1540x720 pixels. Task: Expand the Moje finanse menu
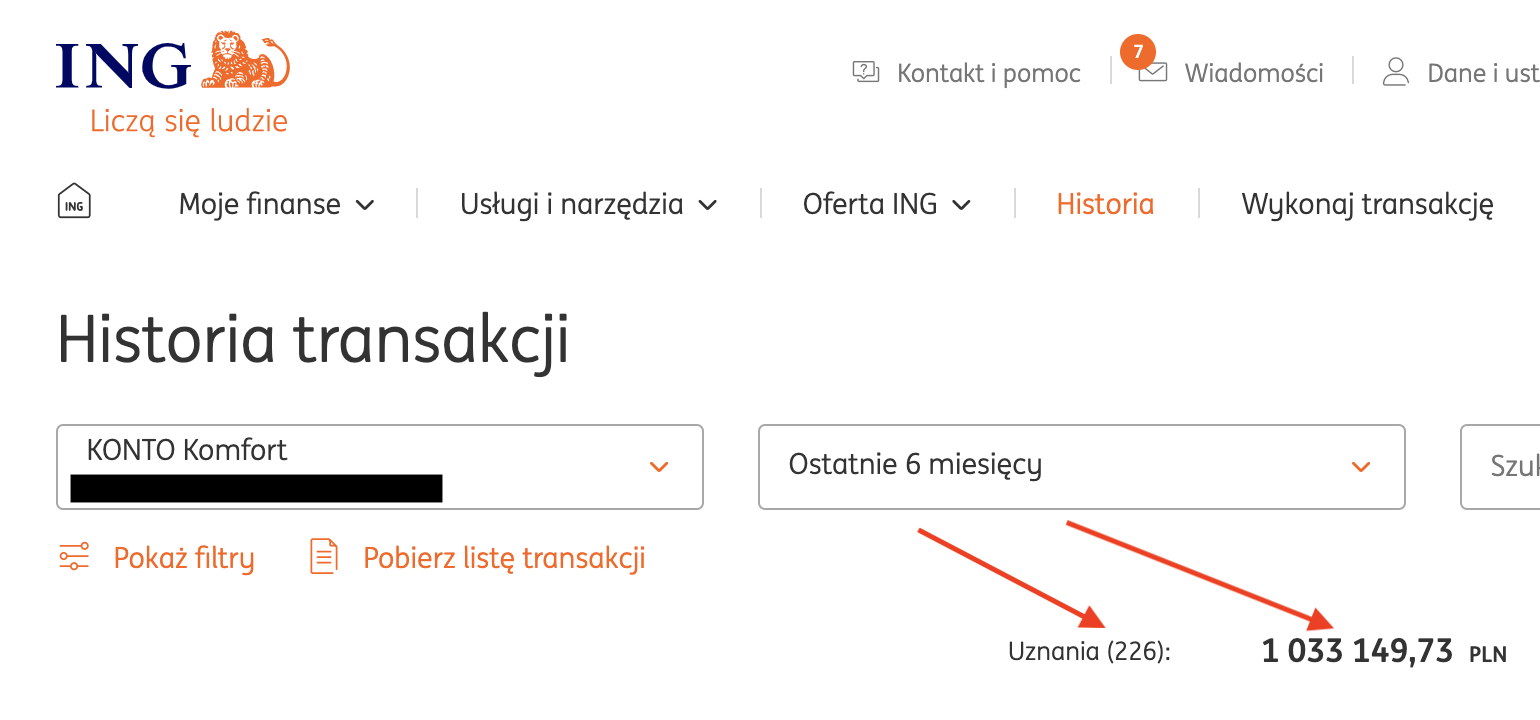276,205
